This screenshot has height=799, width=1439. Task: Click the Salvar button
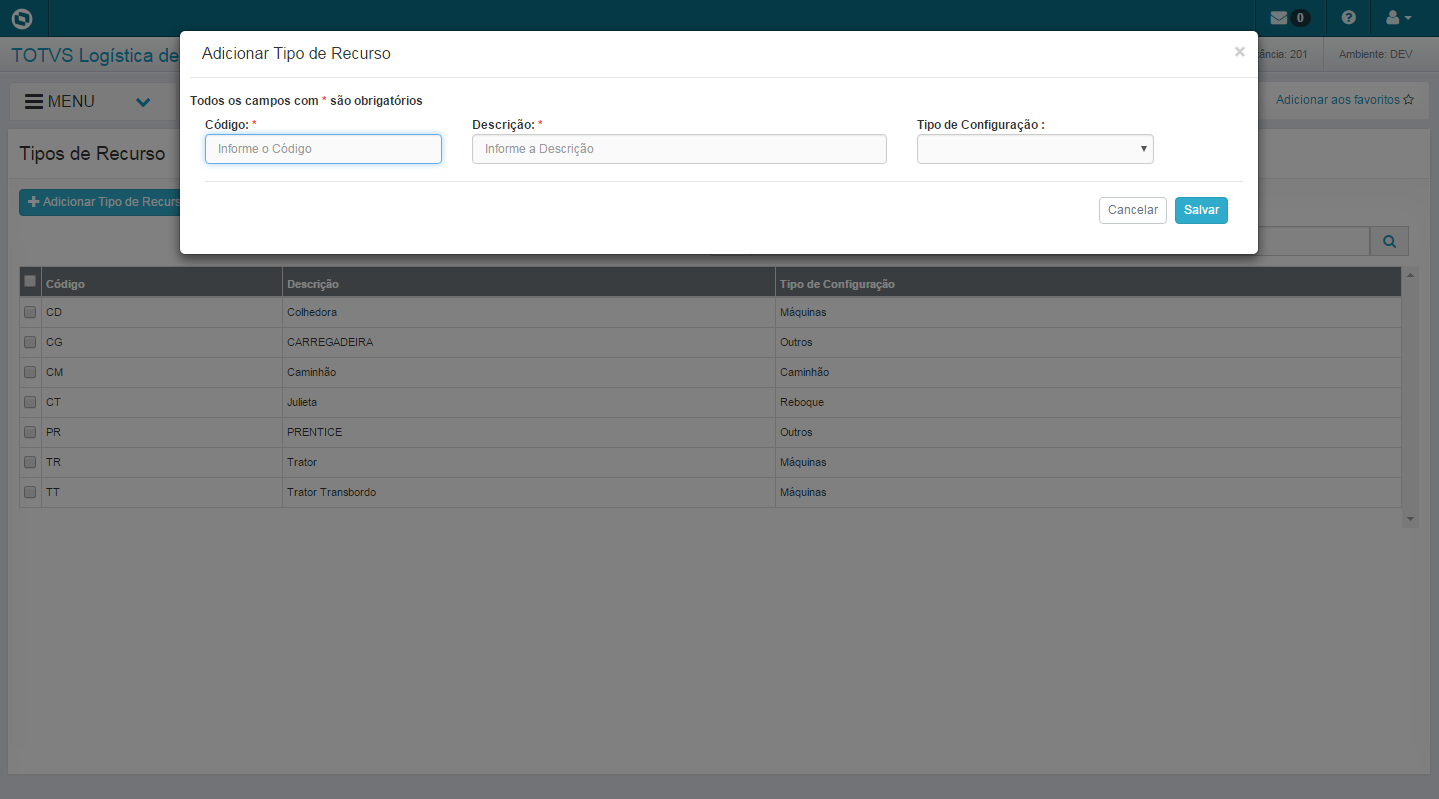[x=1201, y=210]
